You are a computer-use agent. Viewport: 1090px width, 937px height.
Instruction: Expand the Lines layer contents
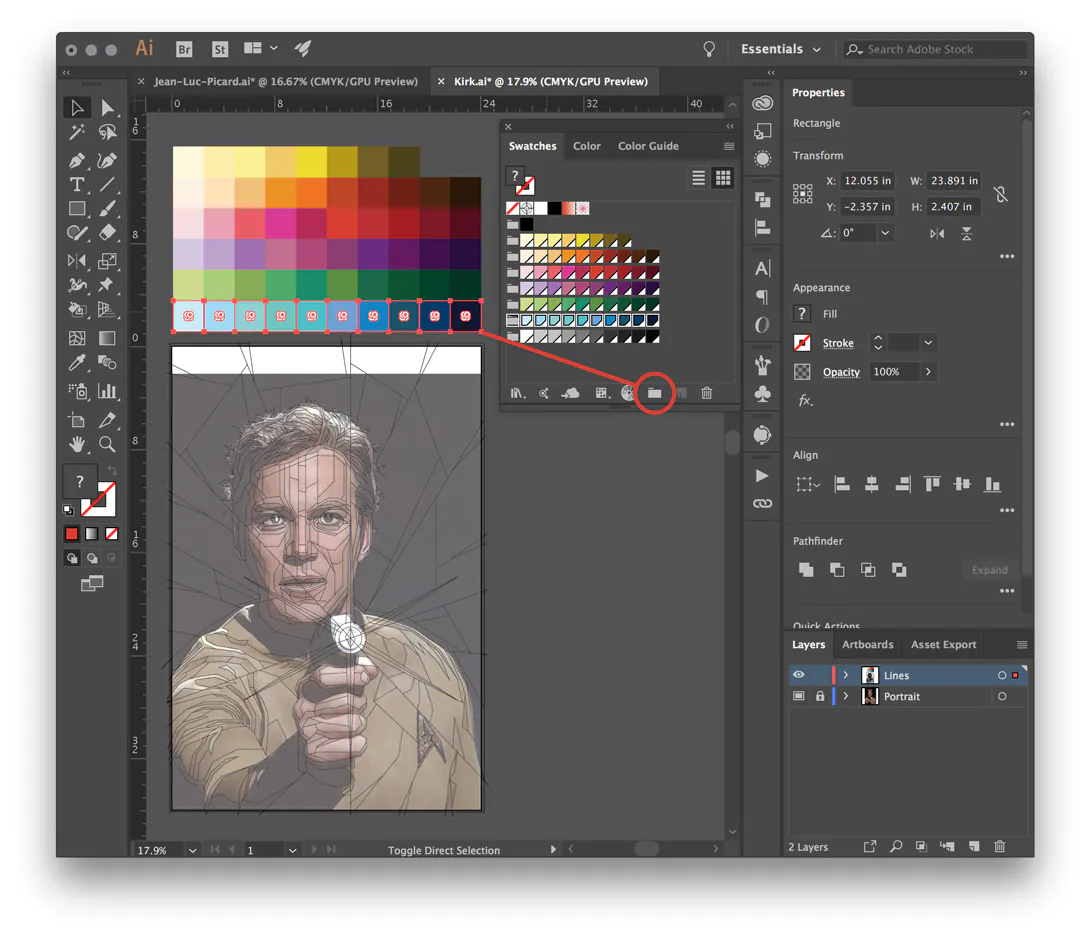click(x=846, y=675)
